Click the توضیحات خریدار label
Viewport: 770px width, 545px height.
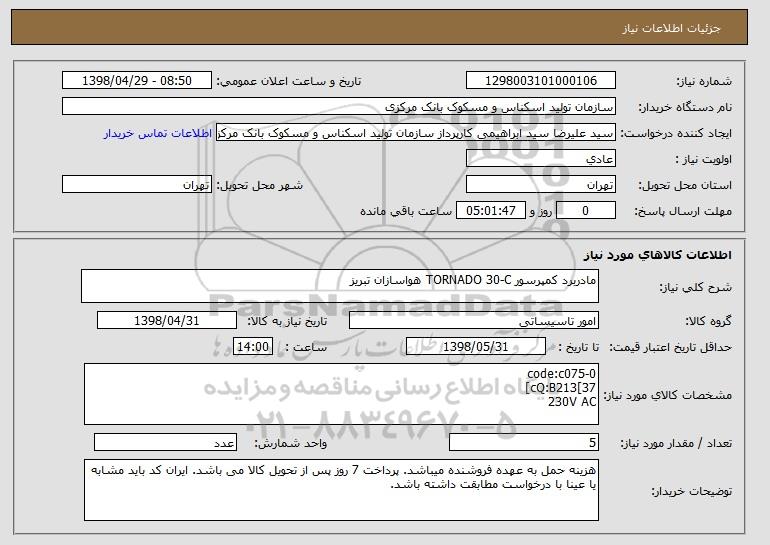pos(691,491)
